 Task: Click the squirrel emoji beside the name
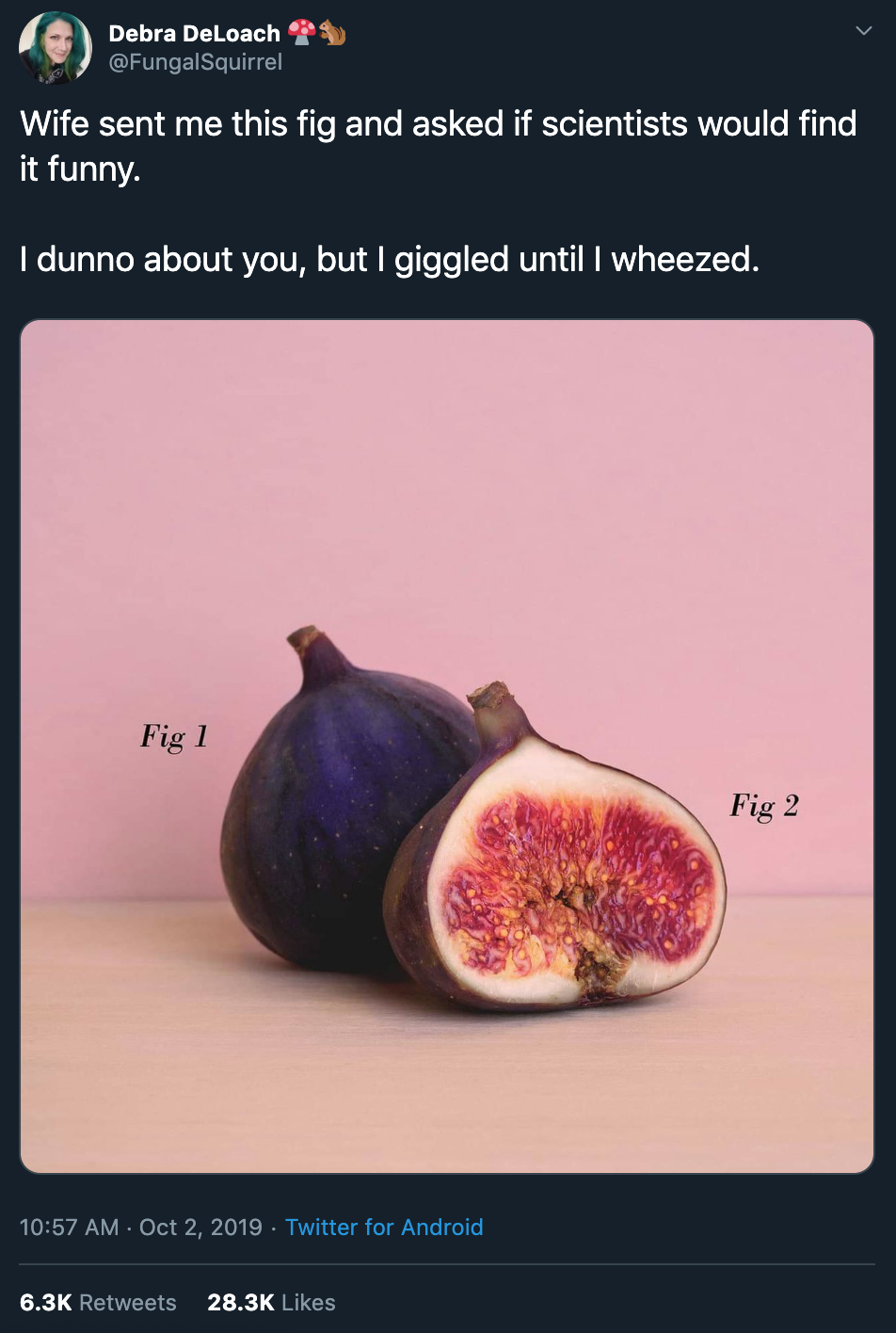(x=332, y=33)
